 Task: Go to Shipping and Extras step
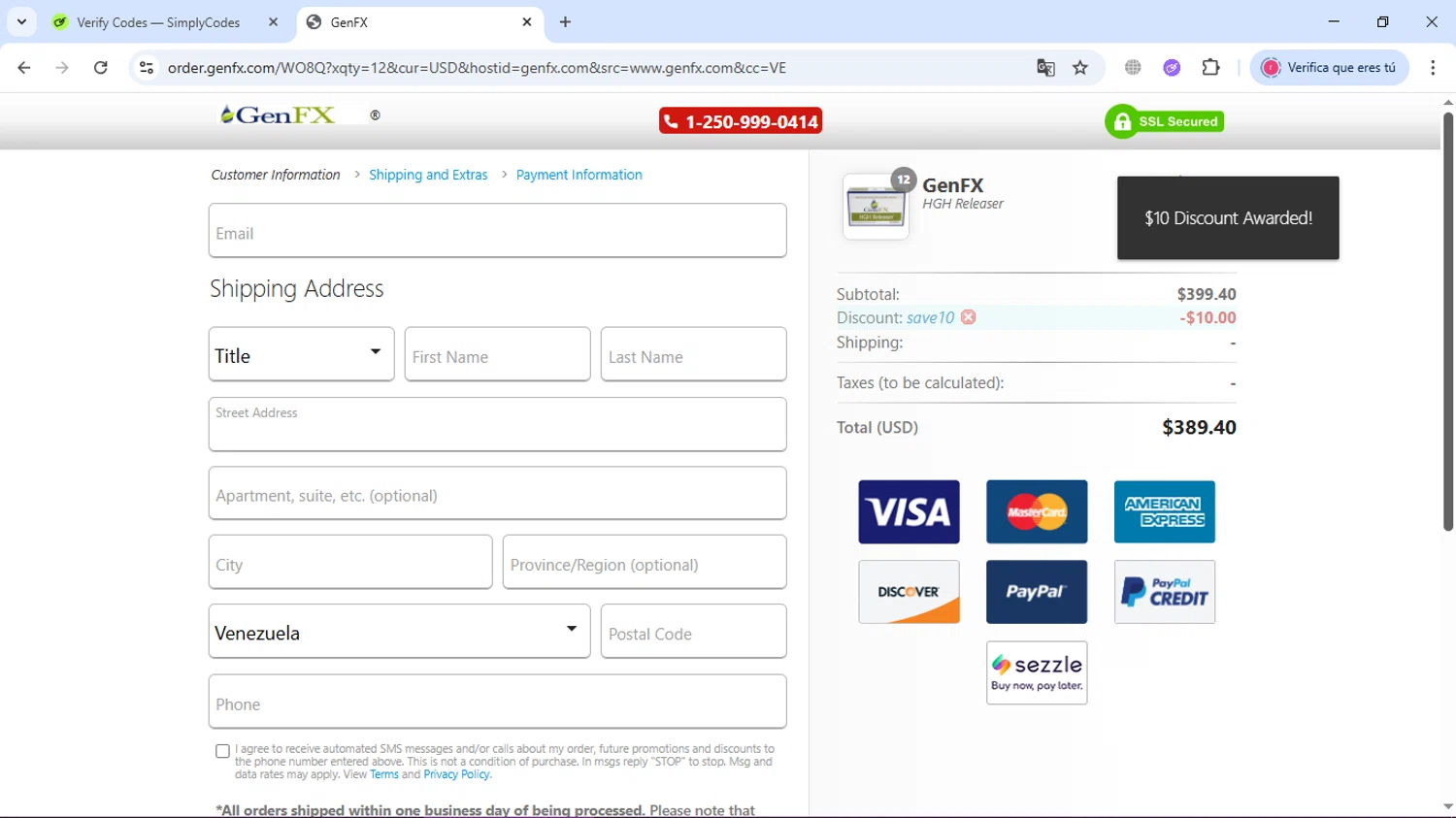428,175
